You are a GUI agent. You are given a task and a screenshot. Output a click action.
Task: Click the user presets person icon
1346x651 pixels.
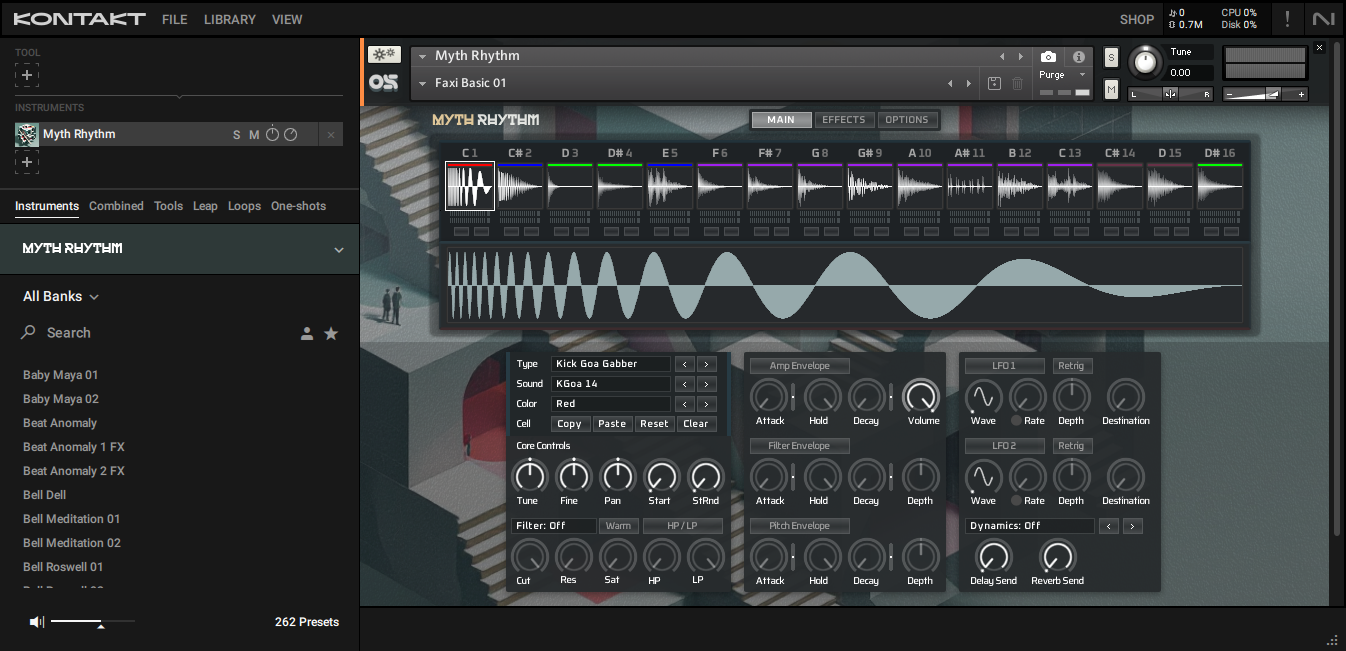click(307, 333)
